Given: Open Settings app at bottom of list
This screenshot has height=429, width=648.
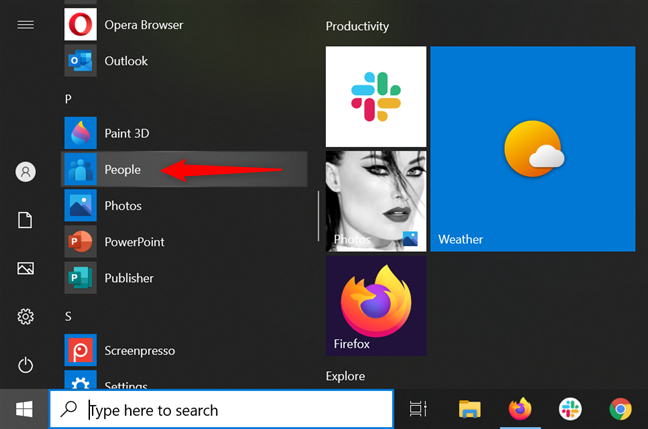Looking at the screenshot, I should pos(184,379).
